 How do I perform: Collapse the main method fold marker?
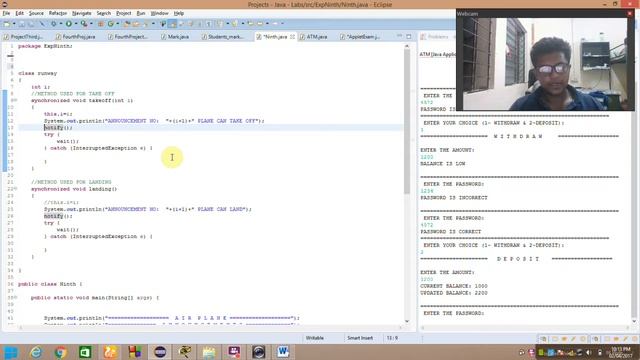pos(16,298)
